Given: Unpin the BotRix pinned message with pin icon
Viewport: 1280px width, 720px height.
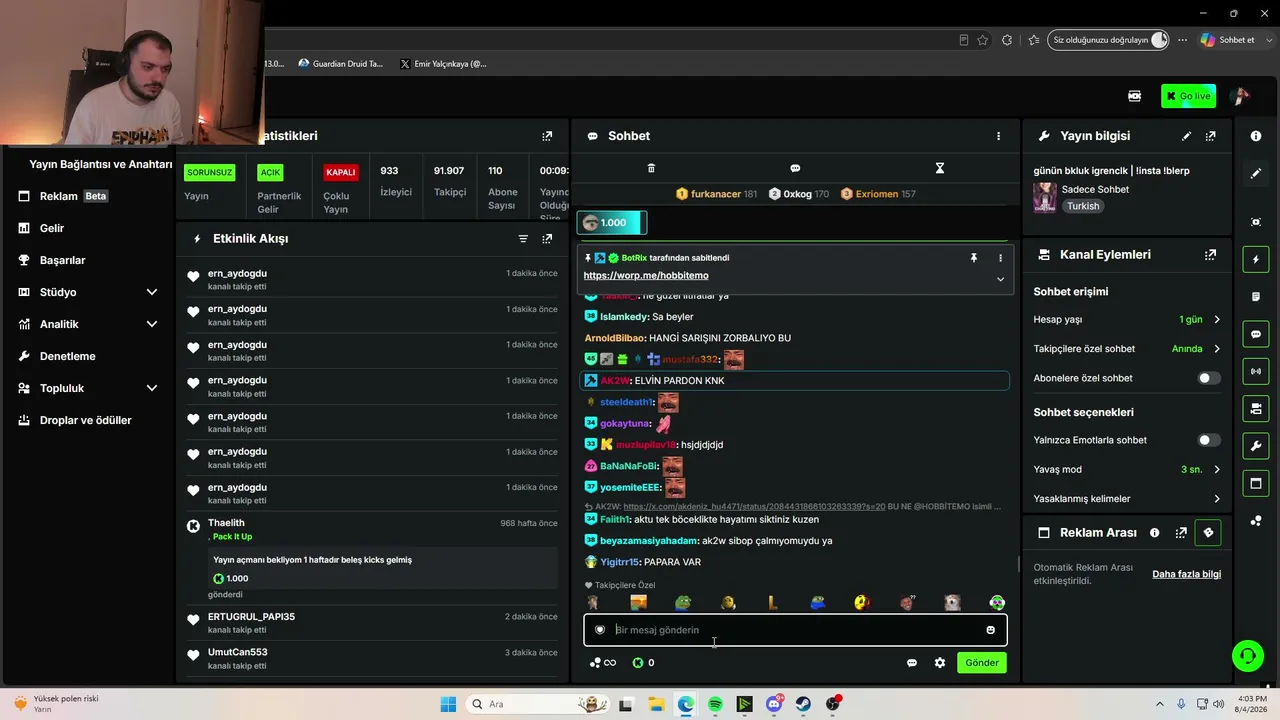Looking at the screenshot, I should point(973,258).
